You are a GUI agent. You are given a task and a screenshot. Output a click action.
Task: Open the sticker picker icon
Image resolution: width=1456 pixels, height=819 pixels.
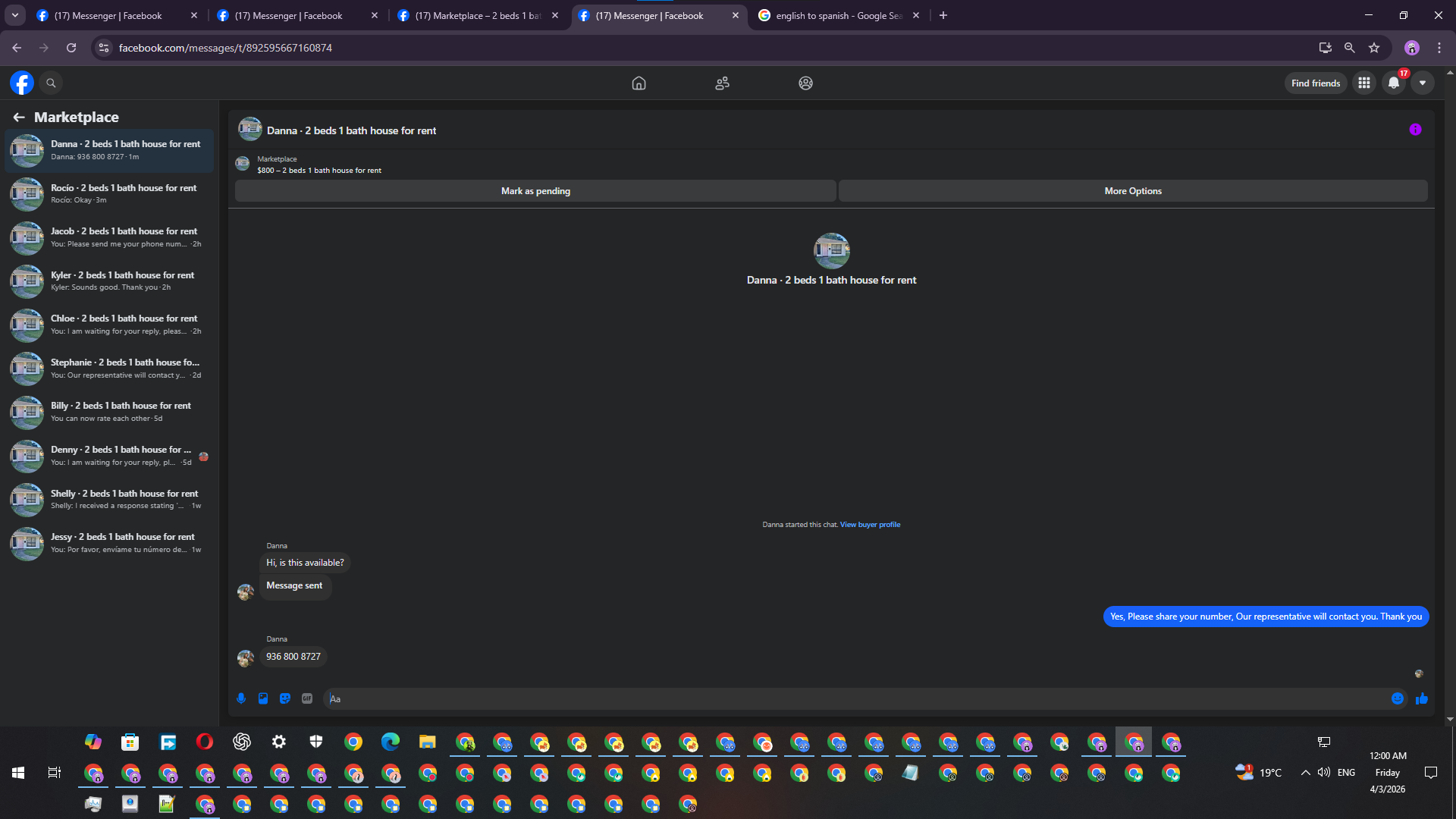pos(285,698)
